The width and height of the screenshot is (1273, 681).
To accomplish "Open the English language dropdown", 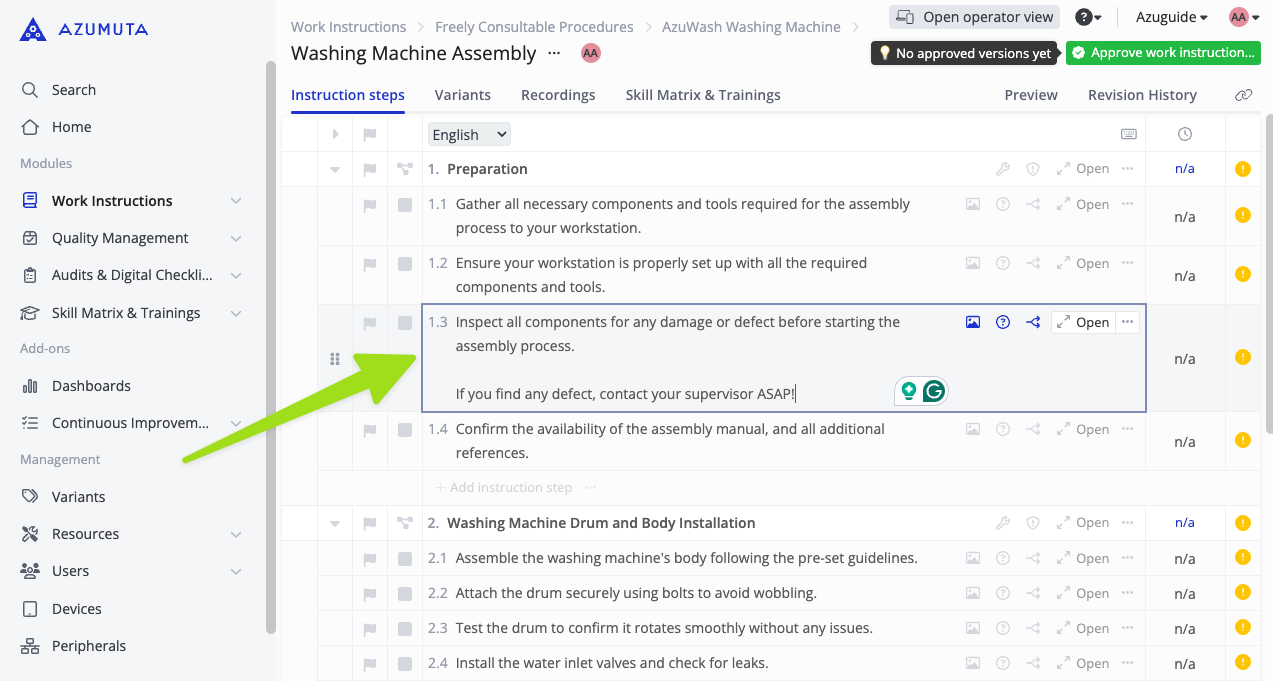I will point(469,134).
